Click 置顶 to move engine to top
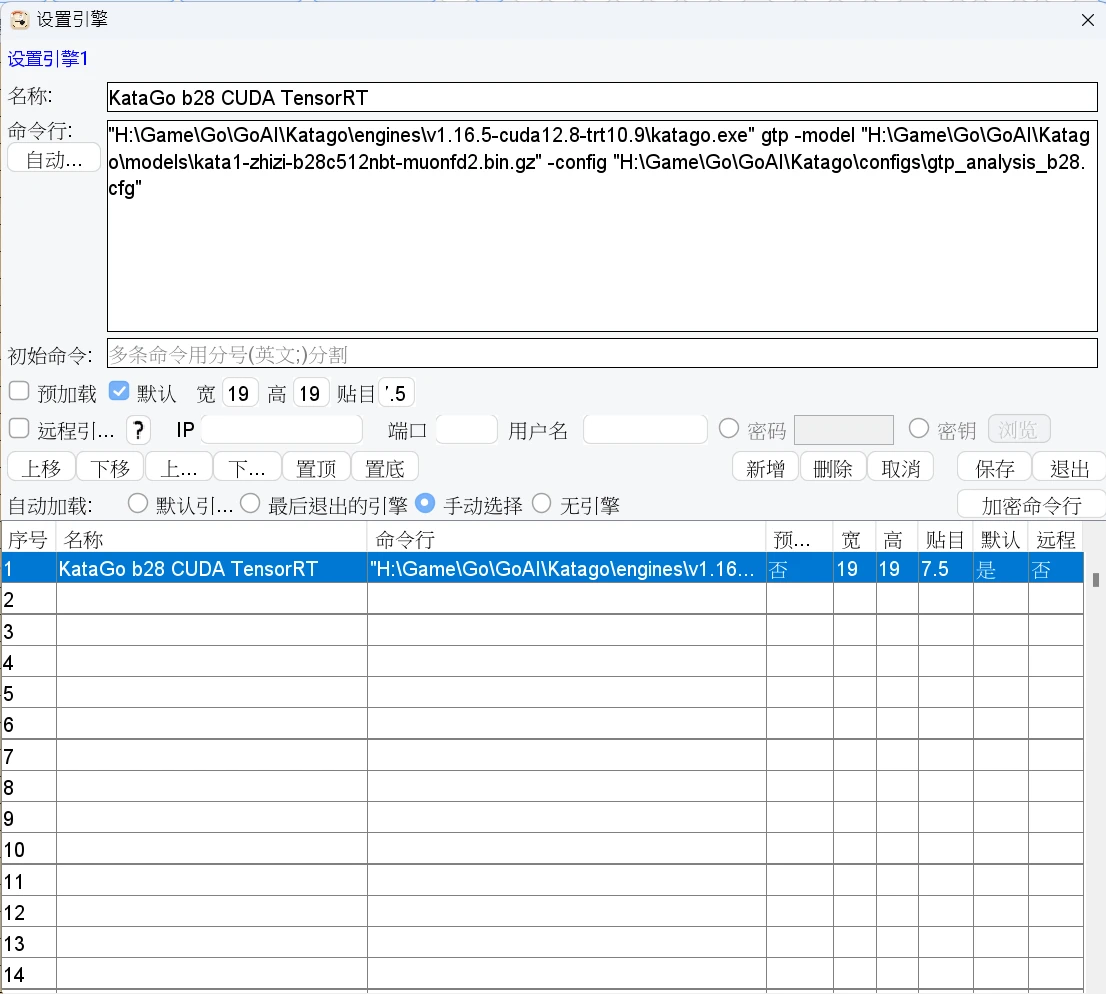 point(316,468)
